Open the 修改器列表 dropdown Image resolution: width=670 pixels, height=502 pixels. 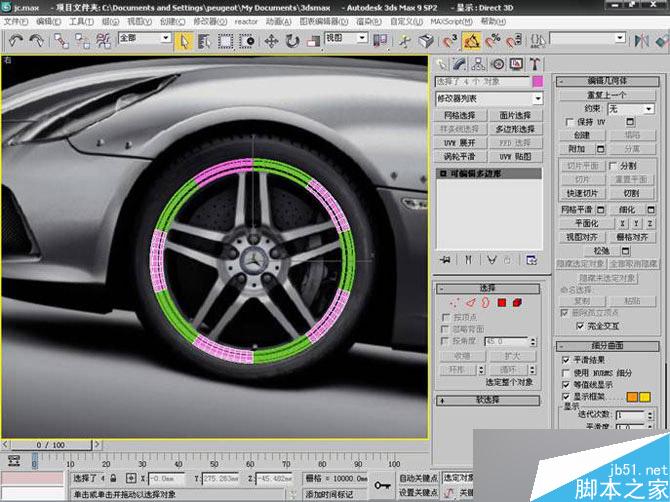point(488,99)
